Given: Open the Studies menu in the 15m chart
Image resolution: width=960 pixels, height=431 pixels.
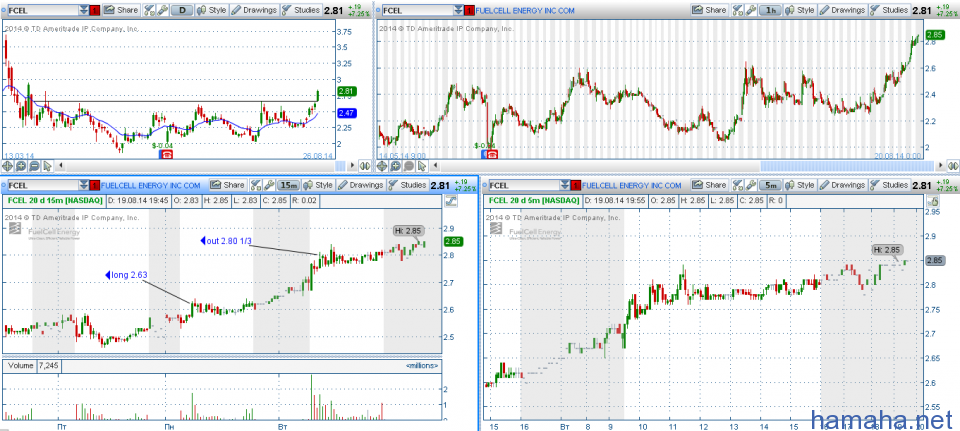Looking at the screenshot, I should click(x=407, y=186).
